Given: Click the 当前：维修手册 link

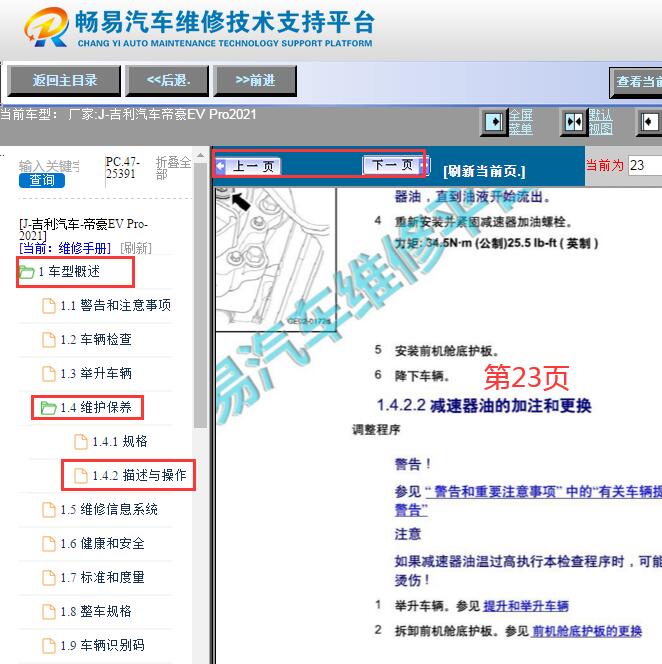Looking at the screenshot, I should pyautogui.click(x=65, y=248).
